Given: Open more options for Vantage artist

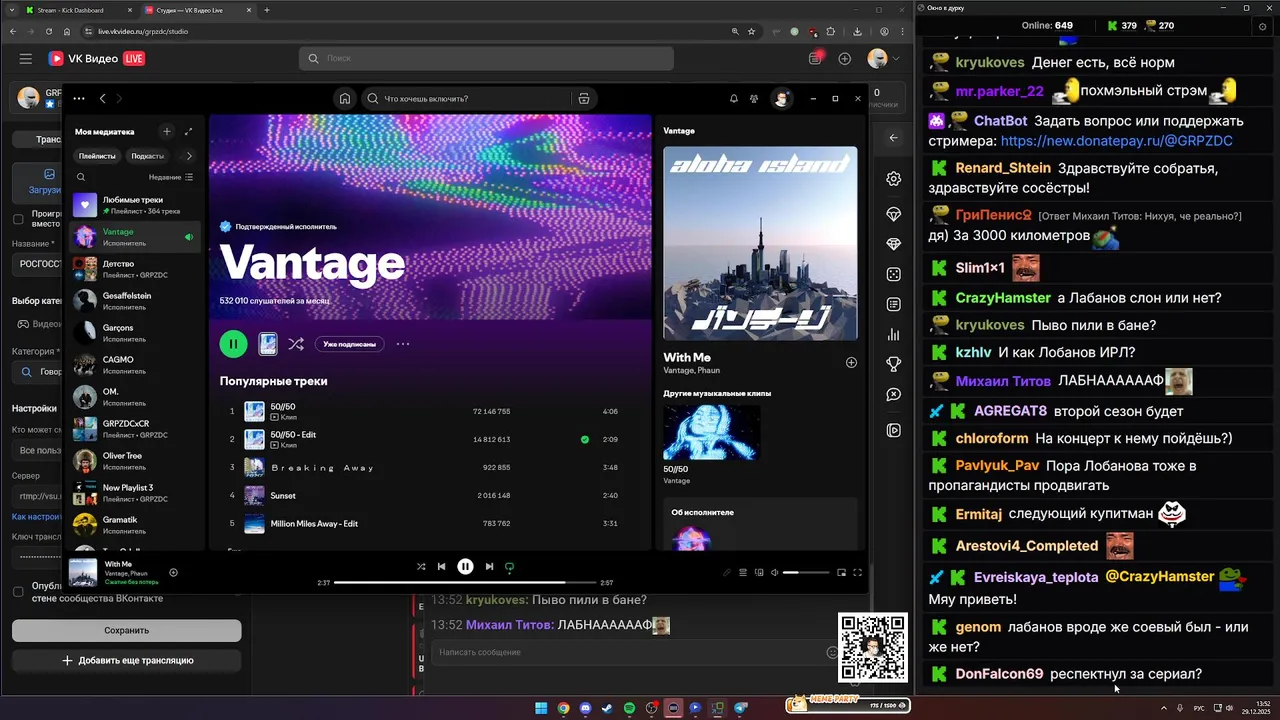Looking at the screenshot, I should click(x=403, y=344).
